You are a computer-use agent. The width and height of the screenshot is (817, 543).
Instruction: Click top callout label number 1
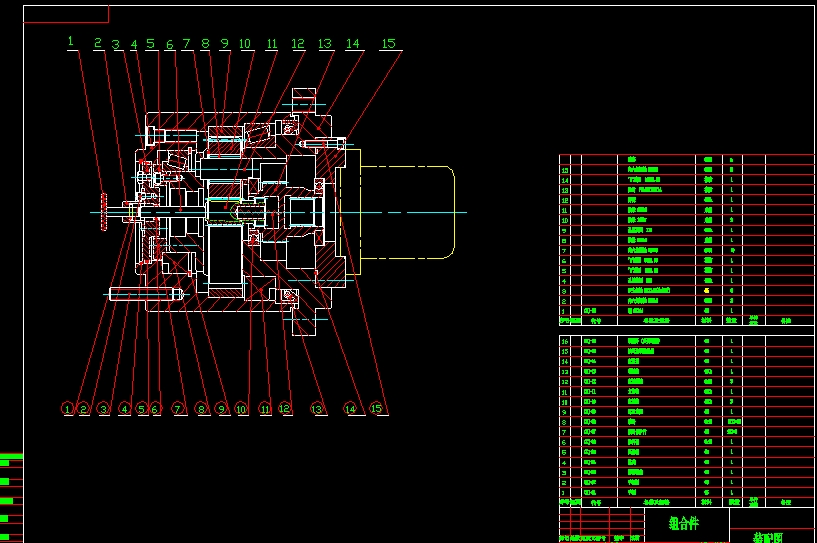tap(71, 42)
